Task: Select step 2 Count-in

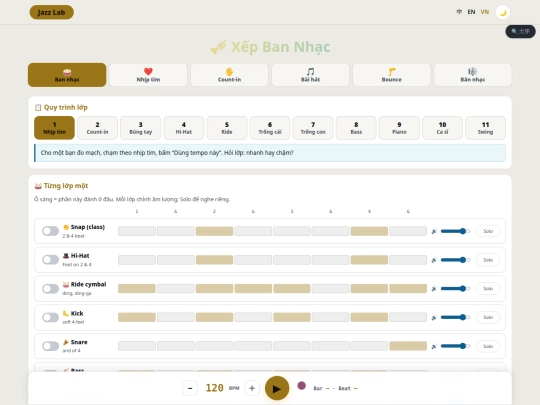Action: [x=97, y=128]
